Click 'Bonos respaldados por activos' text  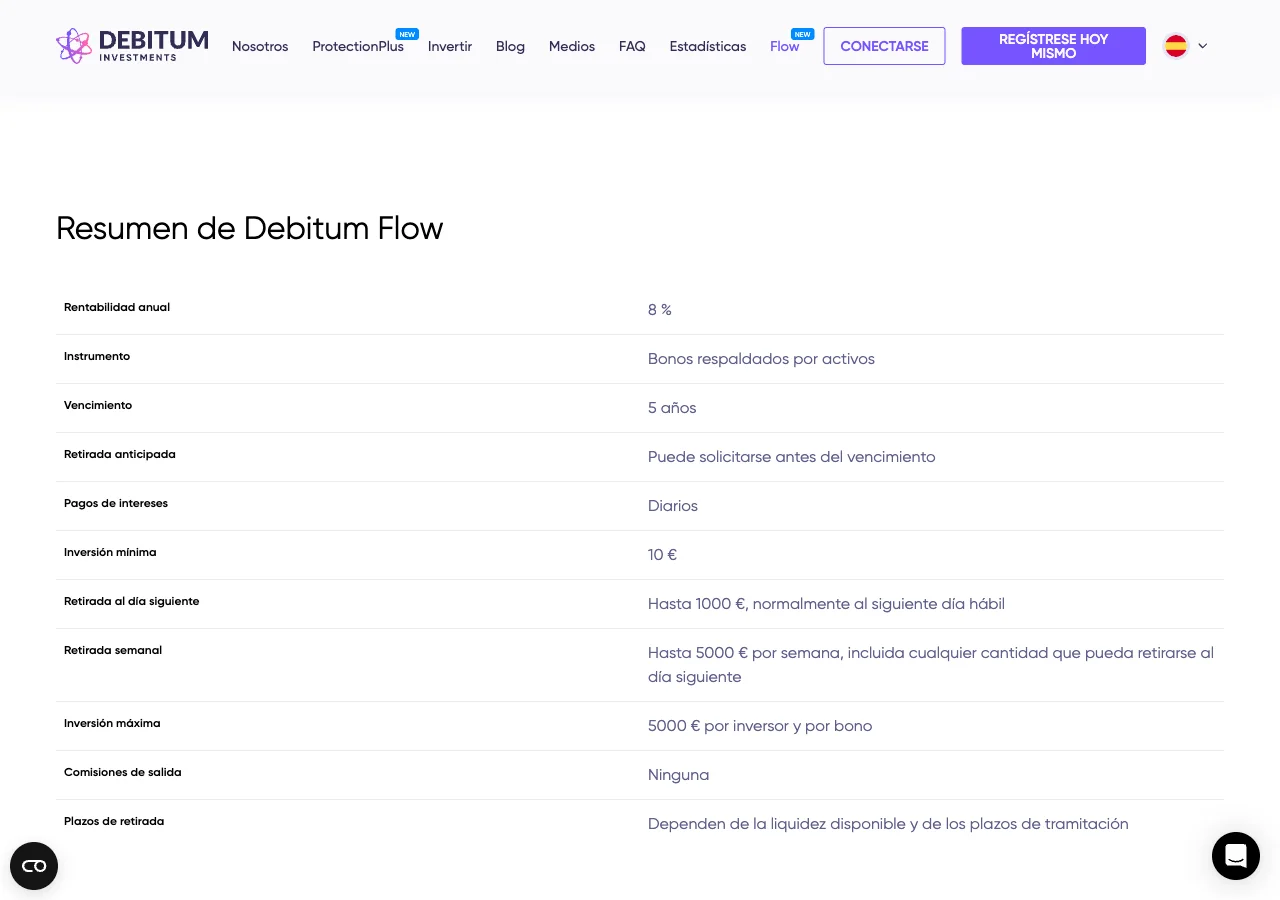pos(761,359)
